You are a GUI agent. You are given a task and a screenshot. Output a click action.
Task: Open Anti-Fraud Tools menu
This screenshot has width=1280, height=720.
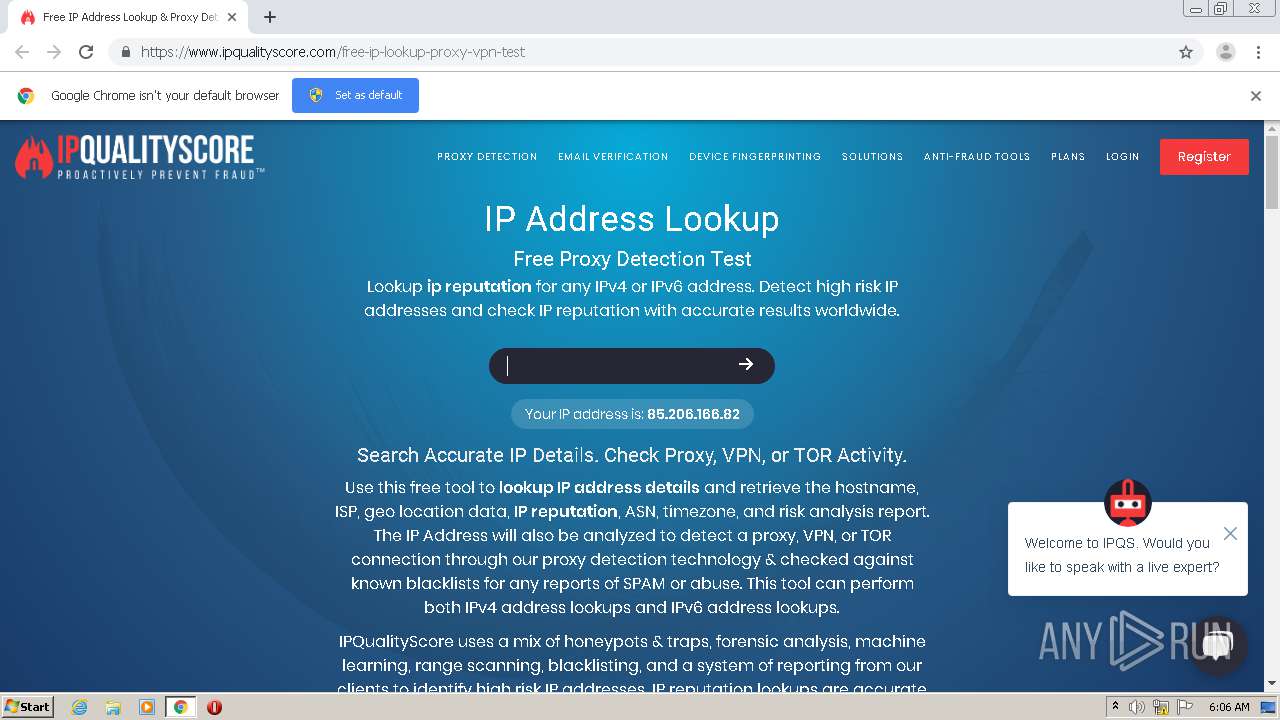977,157
